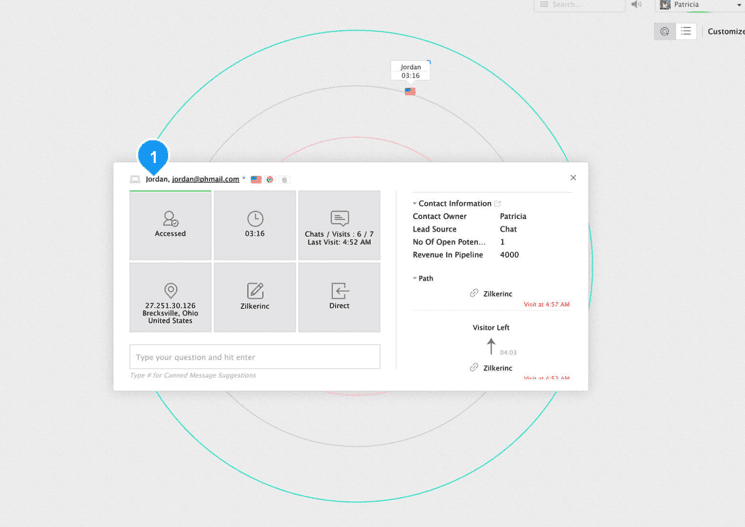Switch to list view toggle
Image resolution: width=745 pixels, height=527 pixels.
[686, 32]
